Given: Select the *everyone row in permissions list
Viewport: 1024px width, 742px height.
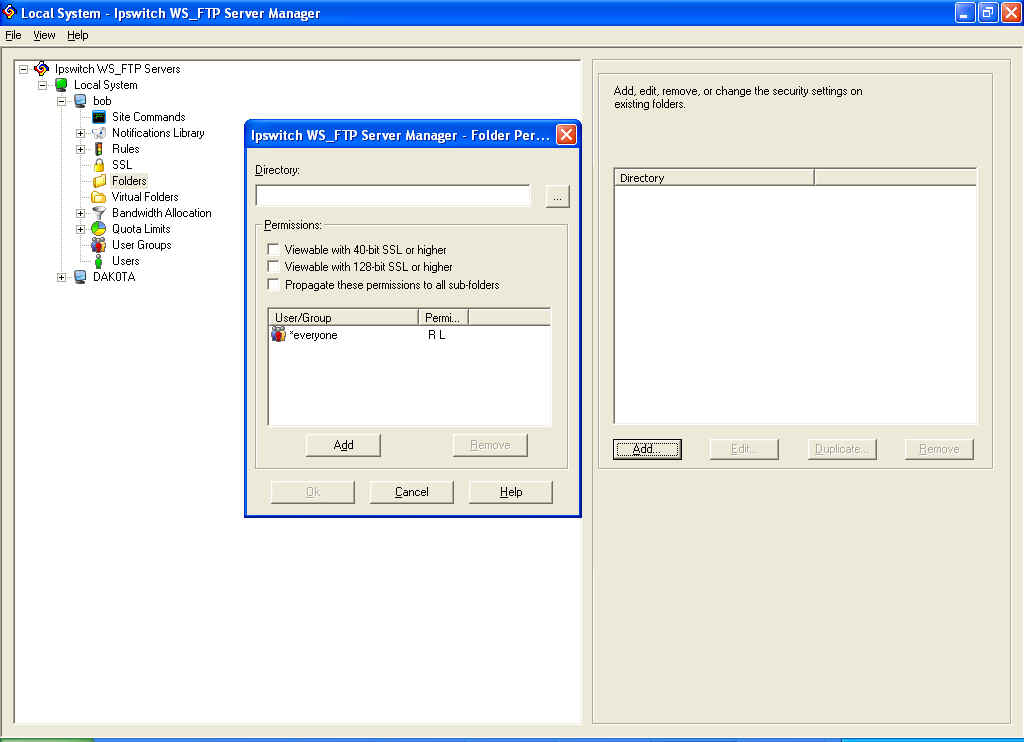Looking at the screenshot, I should pos(409,335).
